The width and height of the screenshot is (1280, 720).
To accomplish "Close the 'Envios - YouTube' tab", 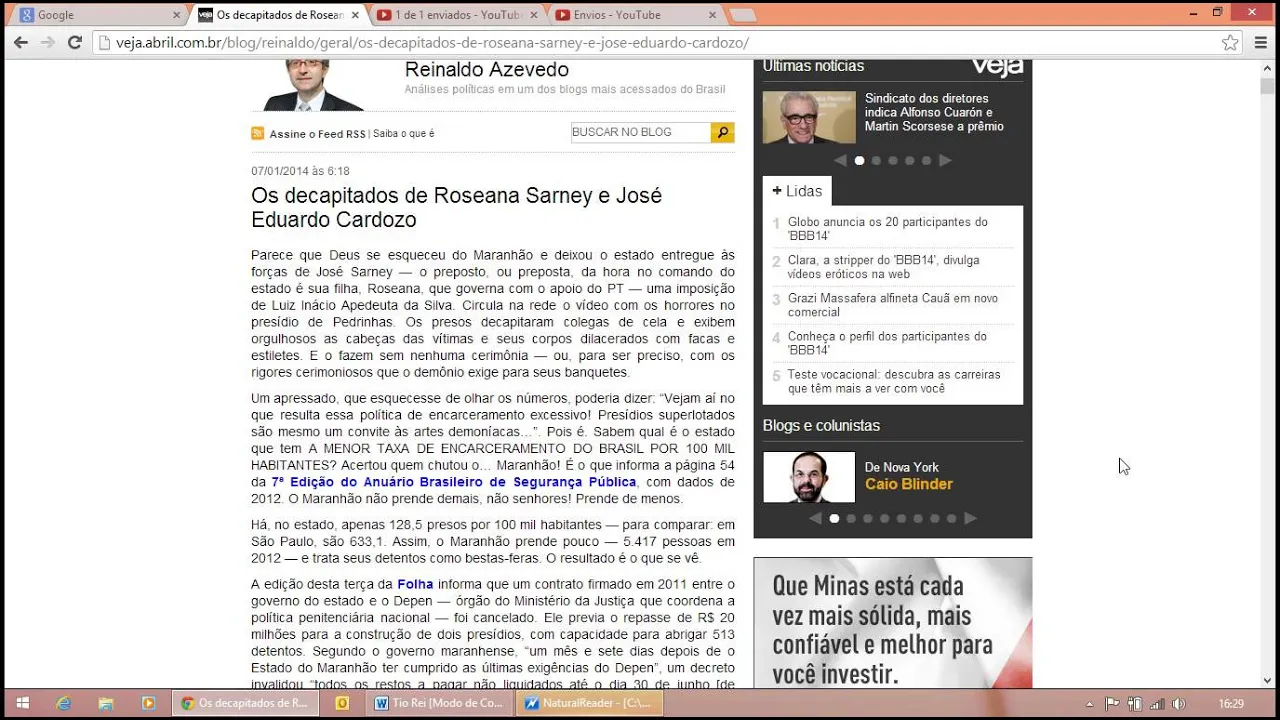I will coord(712,15).
